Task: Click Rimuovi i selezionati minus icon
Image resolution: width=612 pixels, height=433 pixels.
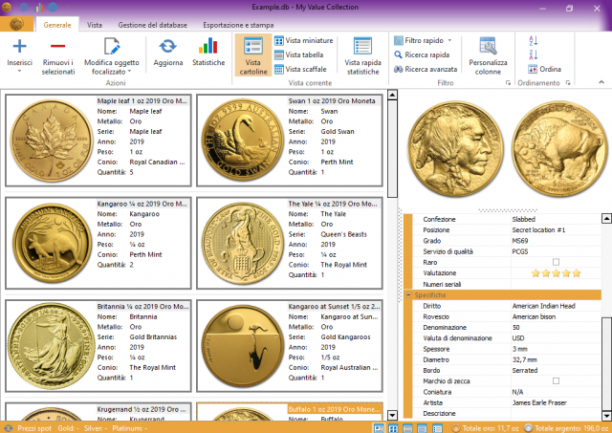Action: [x=58, y=46]
